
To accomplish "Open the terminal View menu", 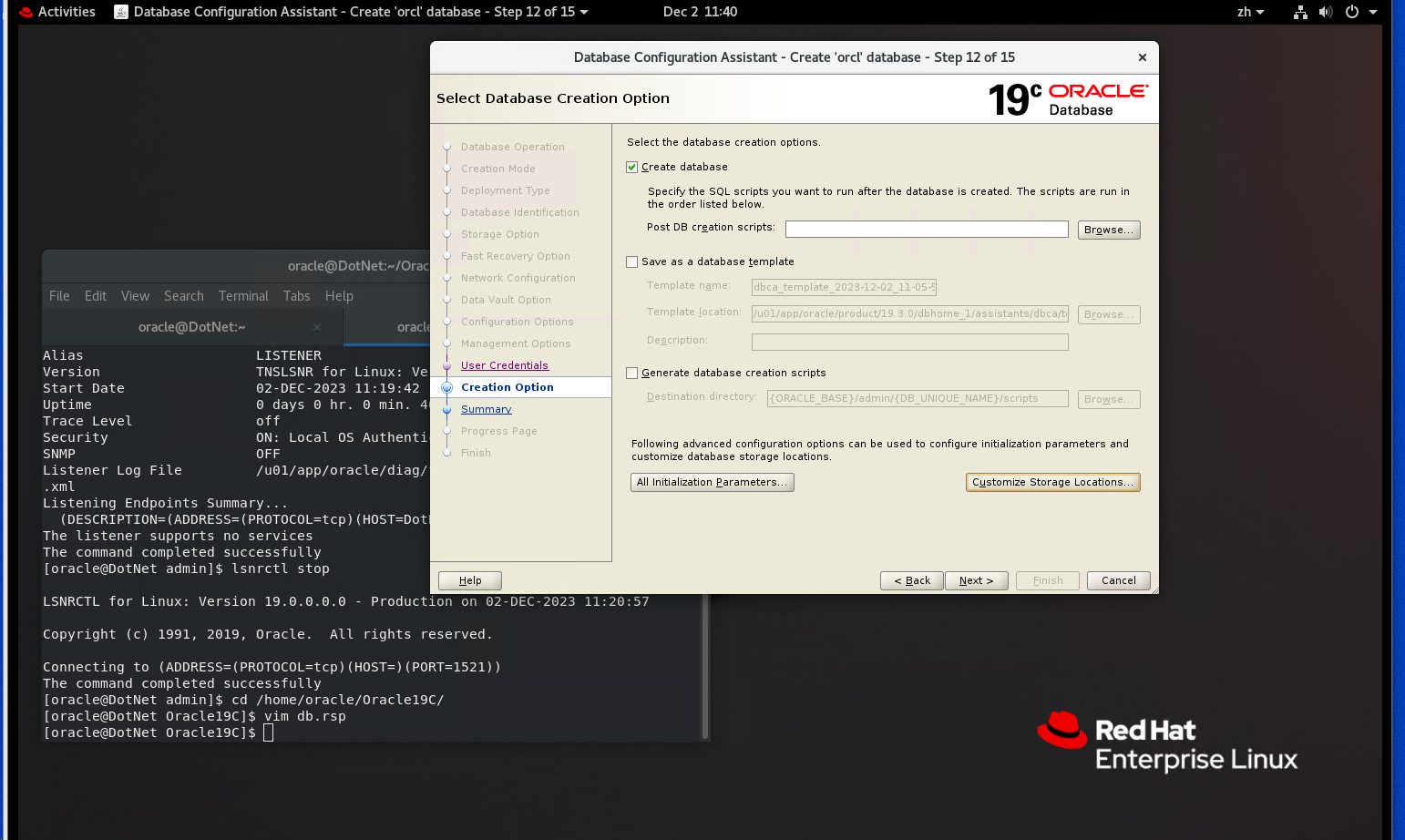I will point(135,296).
